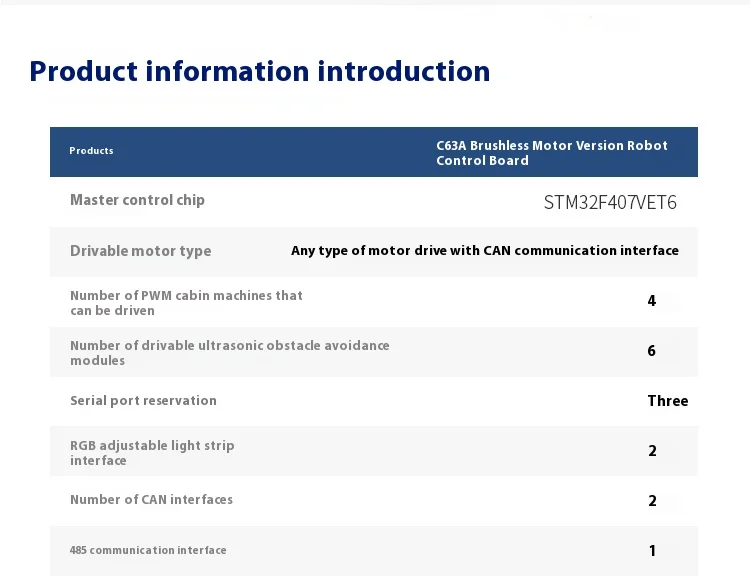Click the "Master control chip" label
Viewport: 750px width, 576px height.
tap(137, 200)
